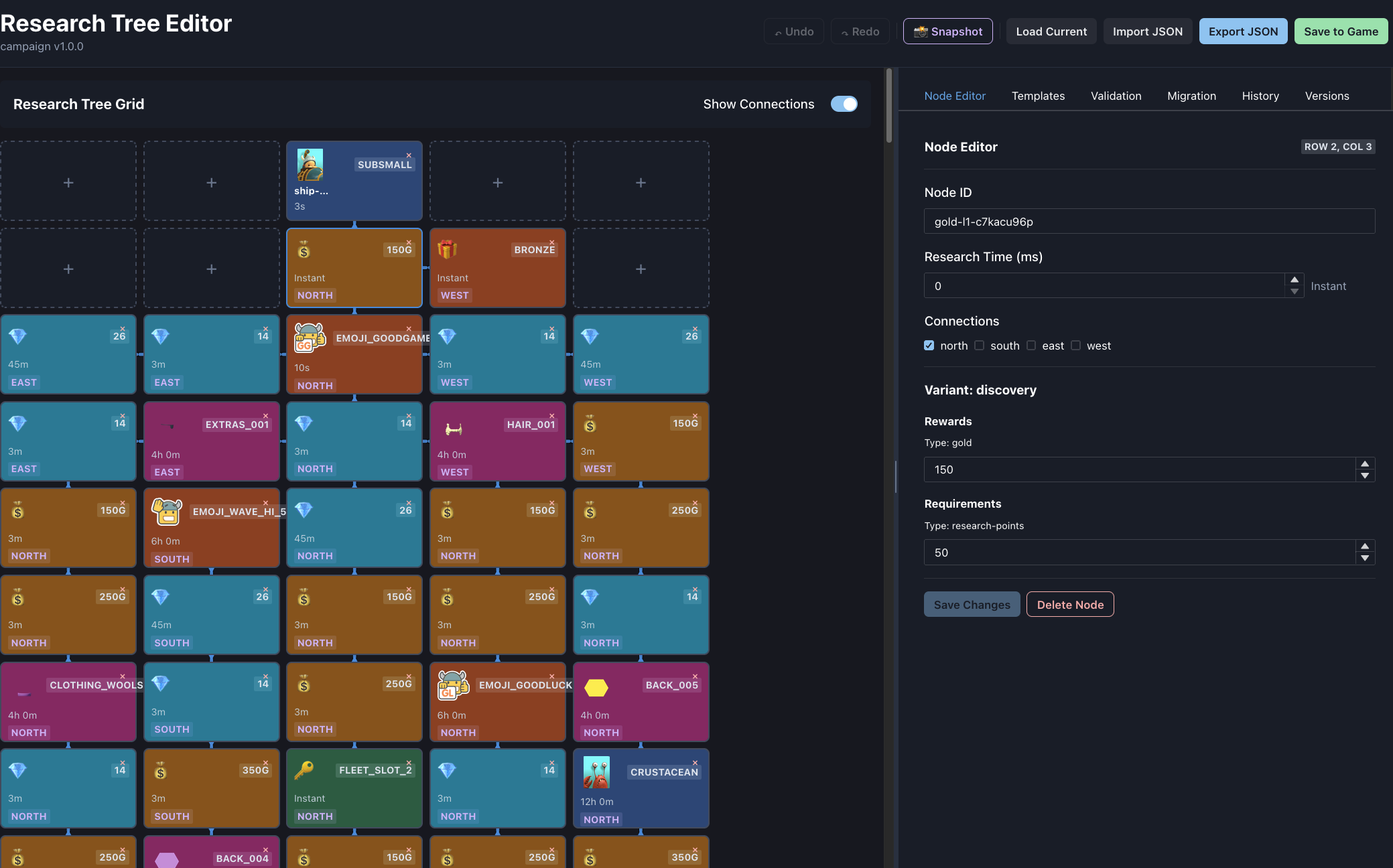Click the BRONZE gift box icon

coord(447,250)
